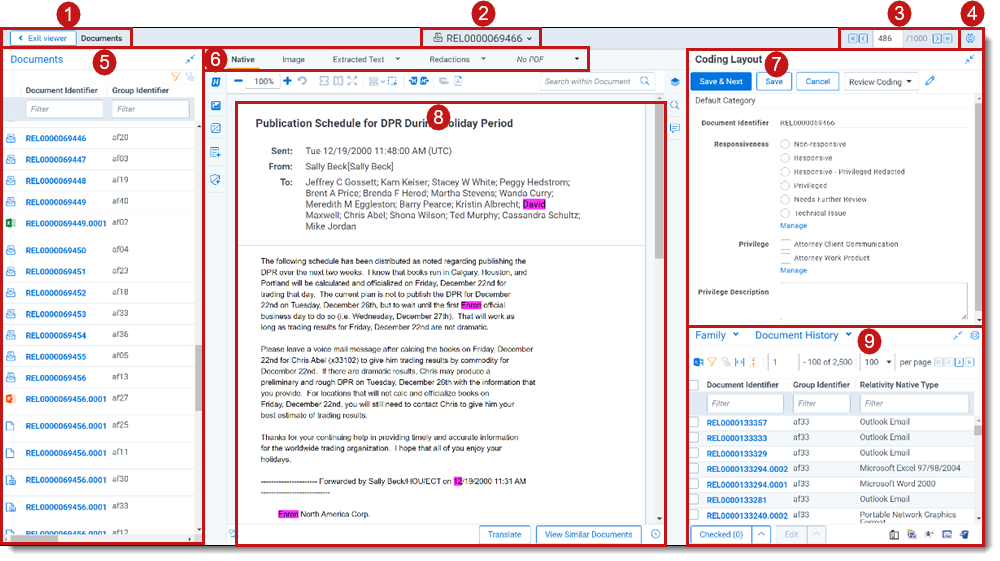Select the Responsive radio option

[785, 158]
